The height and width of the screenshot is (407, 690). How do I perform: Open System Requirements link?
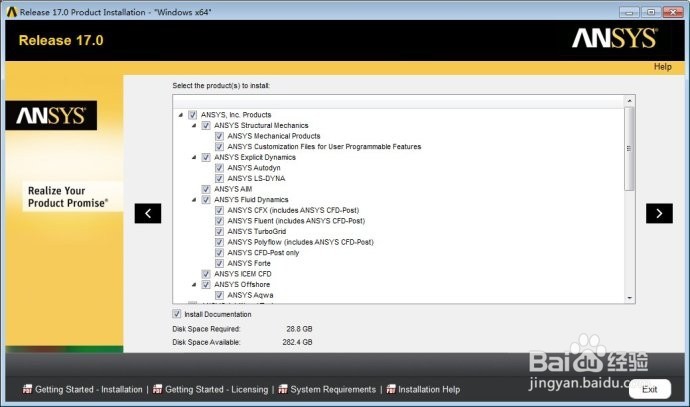[333, 389]
